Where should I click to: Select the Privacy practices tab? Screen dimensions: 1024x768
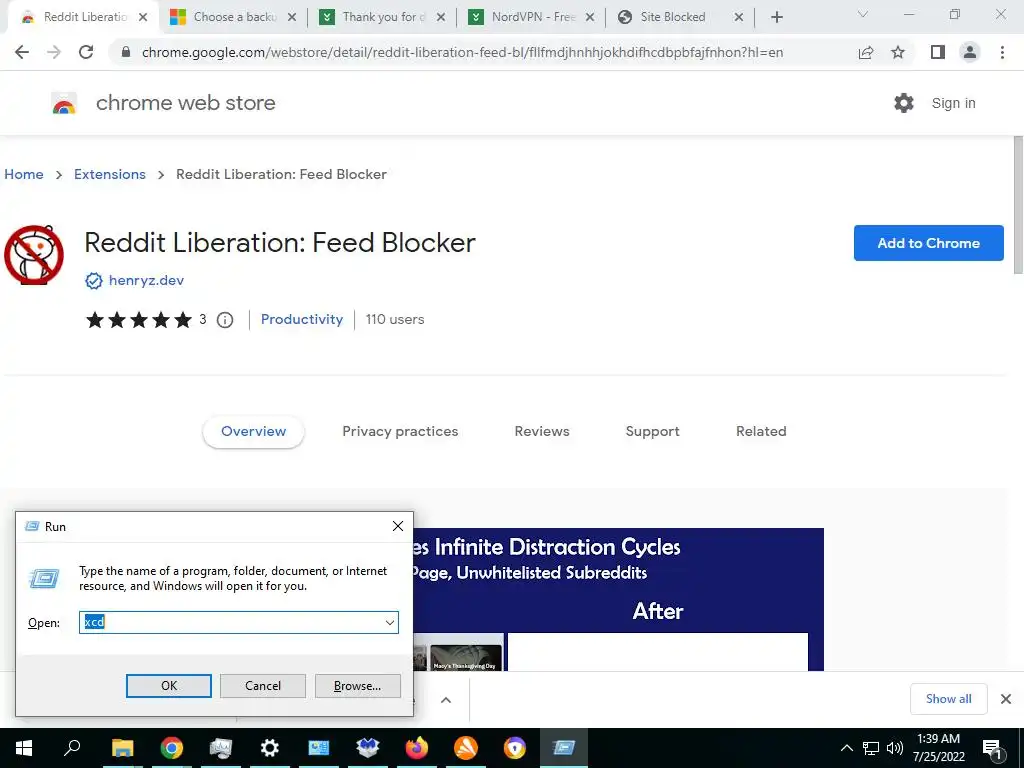(400, 432)
